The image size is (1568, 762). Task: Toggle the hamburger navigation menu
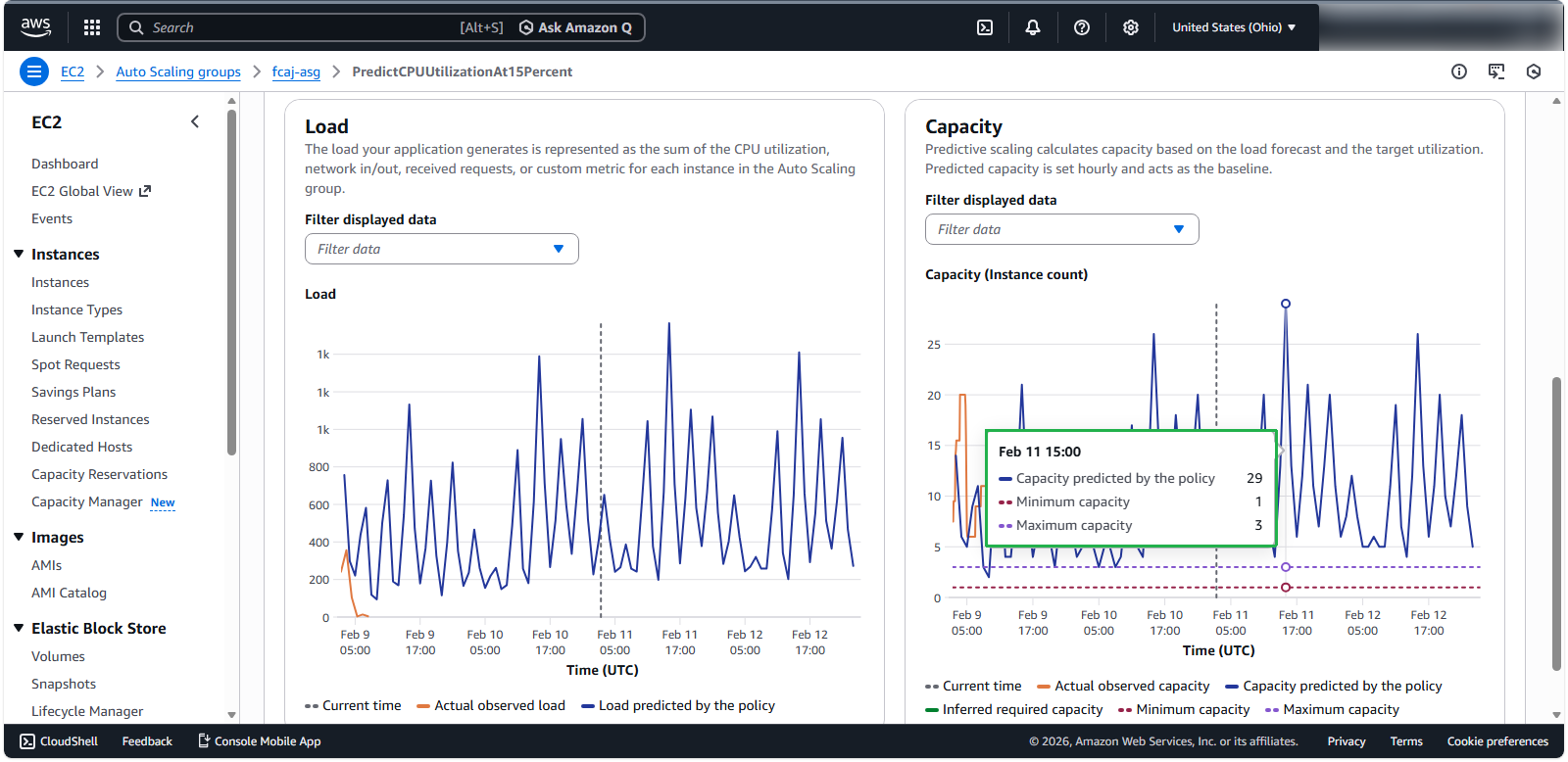[x=34, y=71]
